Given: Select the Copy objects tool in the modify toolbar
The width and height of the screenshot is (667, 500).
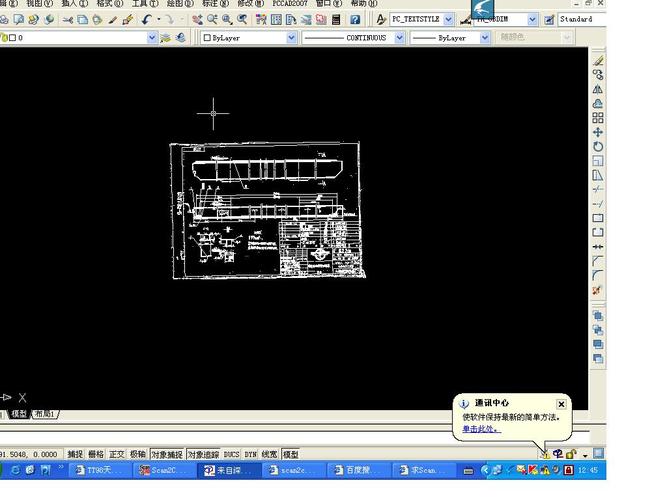Looking at the screenshot, I should click(598, 75).
